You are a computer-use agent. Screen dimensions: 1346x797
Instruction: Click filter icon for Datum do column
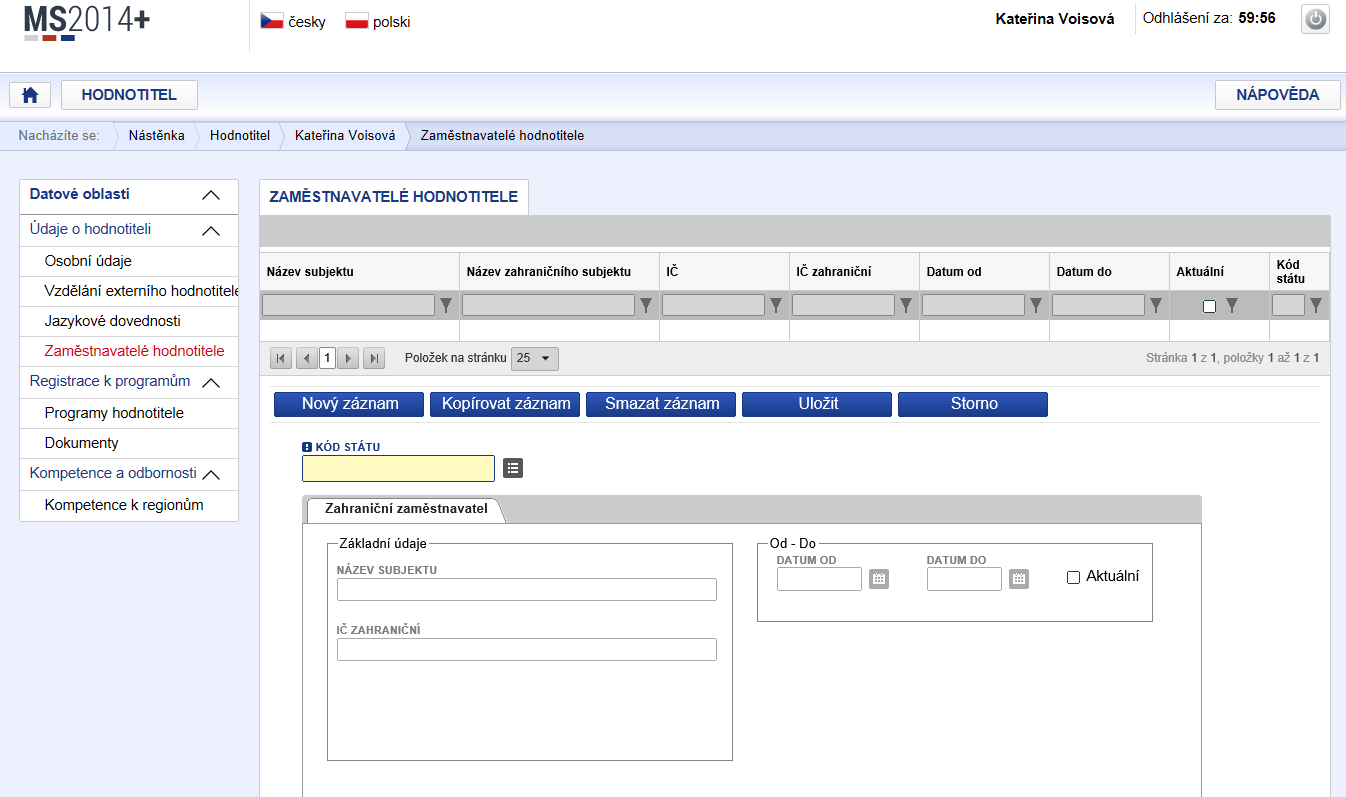coord(1156,306)
